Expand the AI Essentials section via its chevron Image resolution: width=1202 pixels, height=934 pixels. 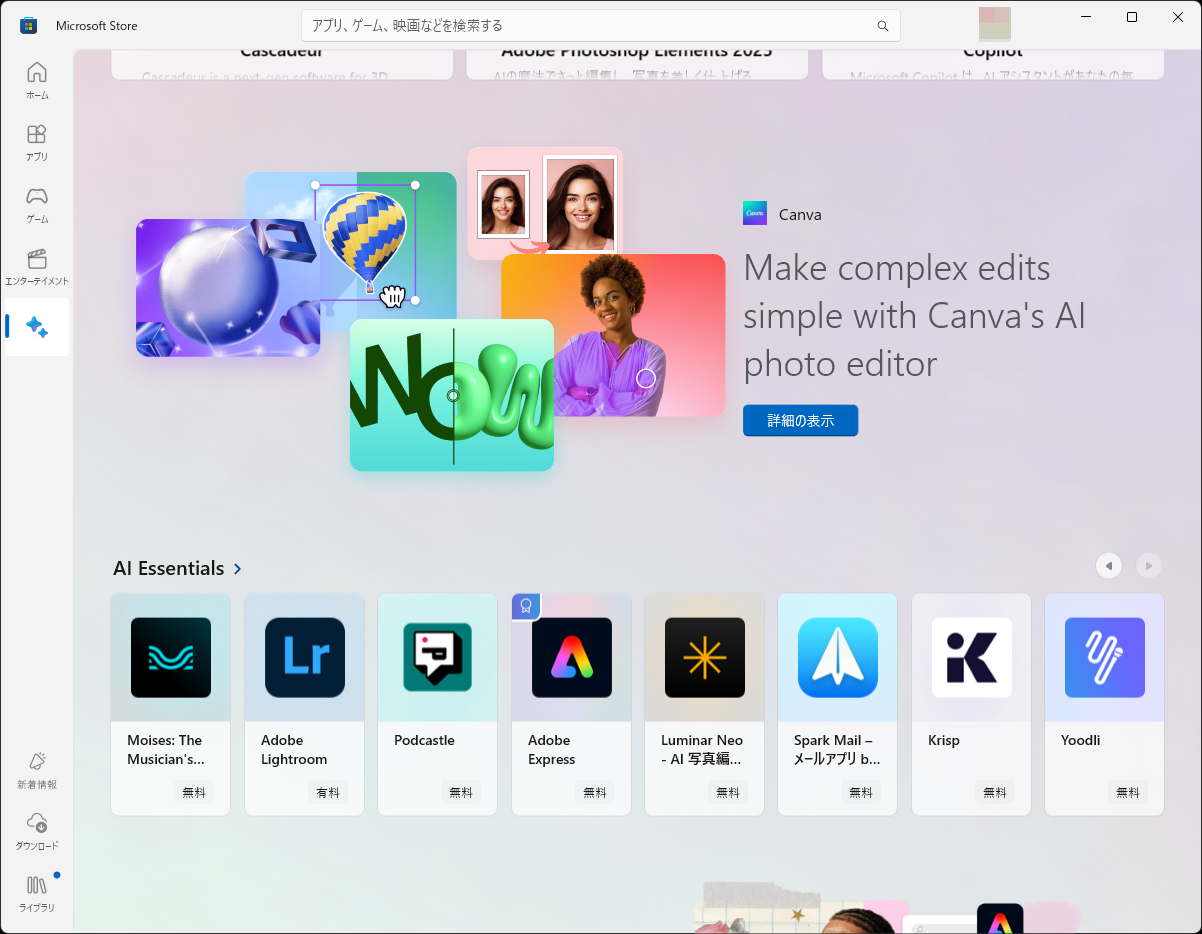pos(238,568)
